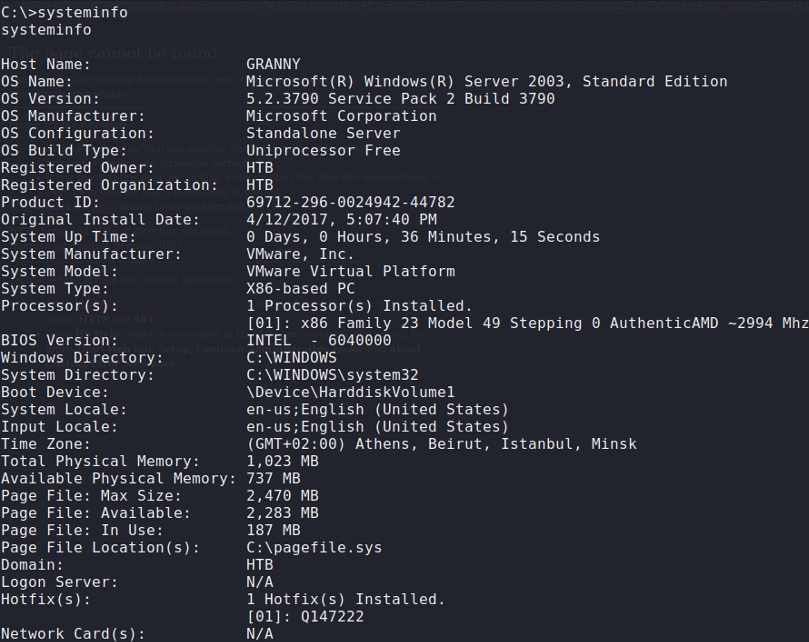Click the BIOS Version INTEL value
The height and width of the screenshot is (642, 809).
coord(318,340)
